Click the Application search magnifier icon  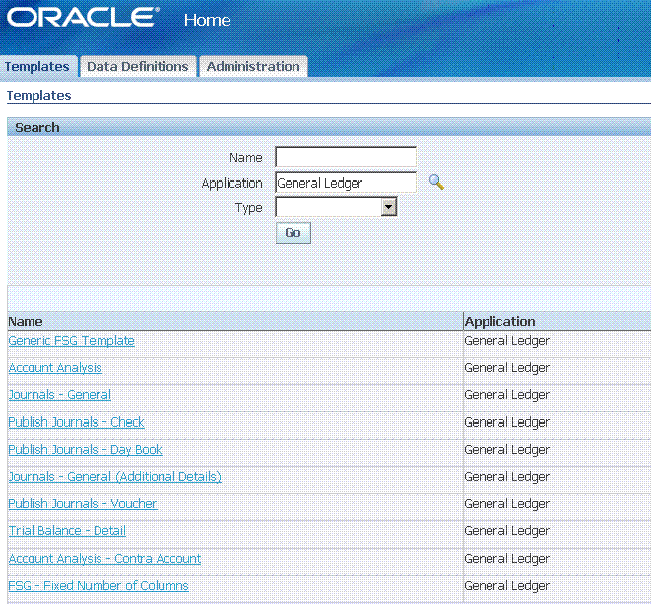[435, 182]
